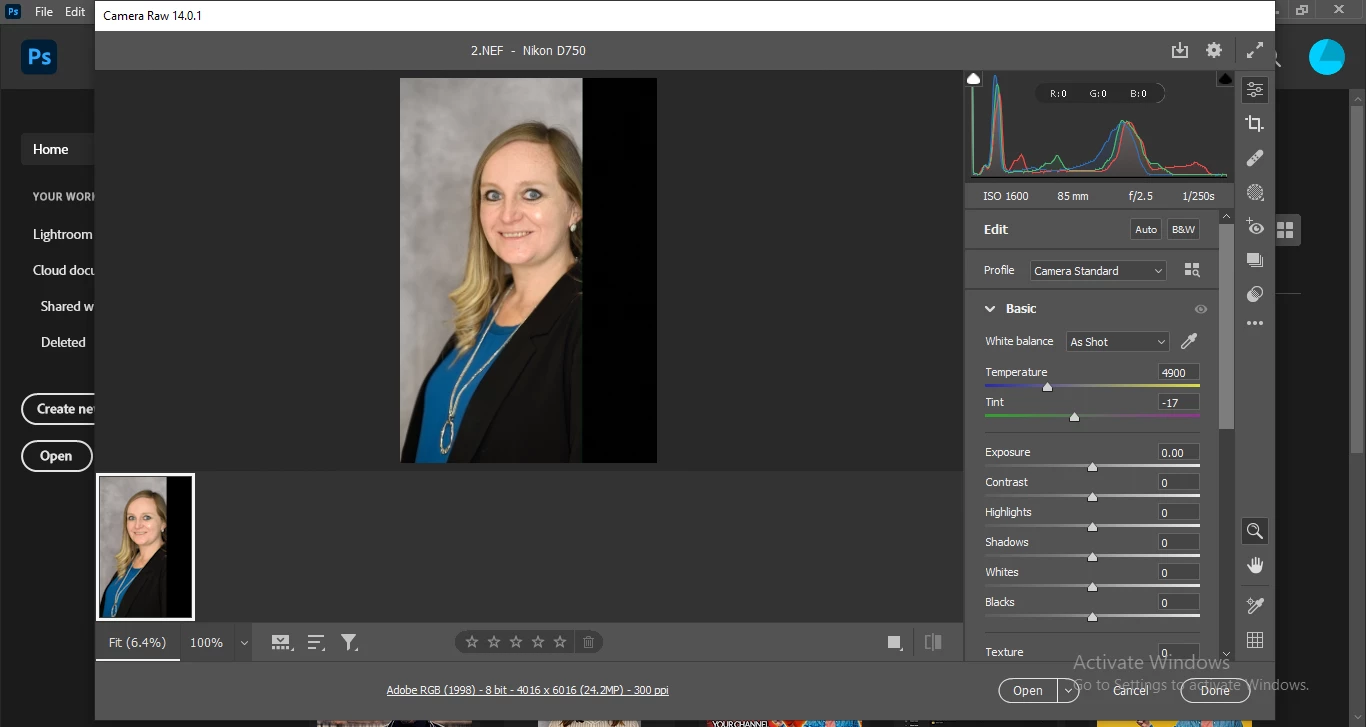Click the Edit panel scroll up arrow

1227,216
